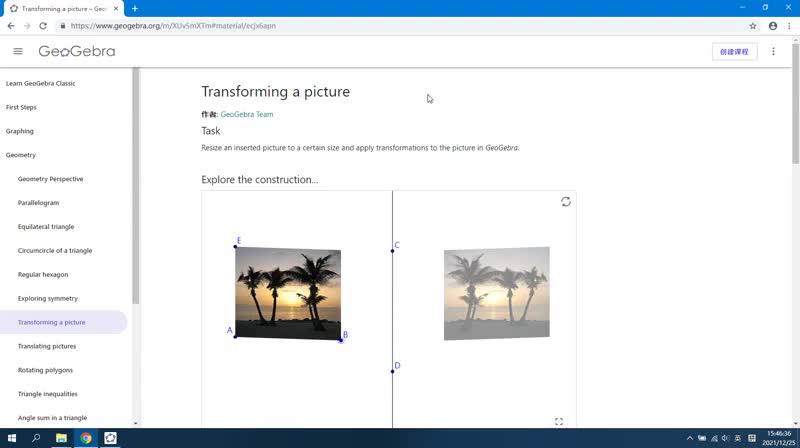Reset the construction with the refresh icon
This screenshot has width=800, height=448.
tap(566, 202)
